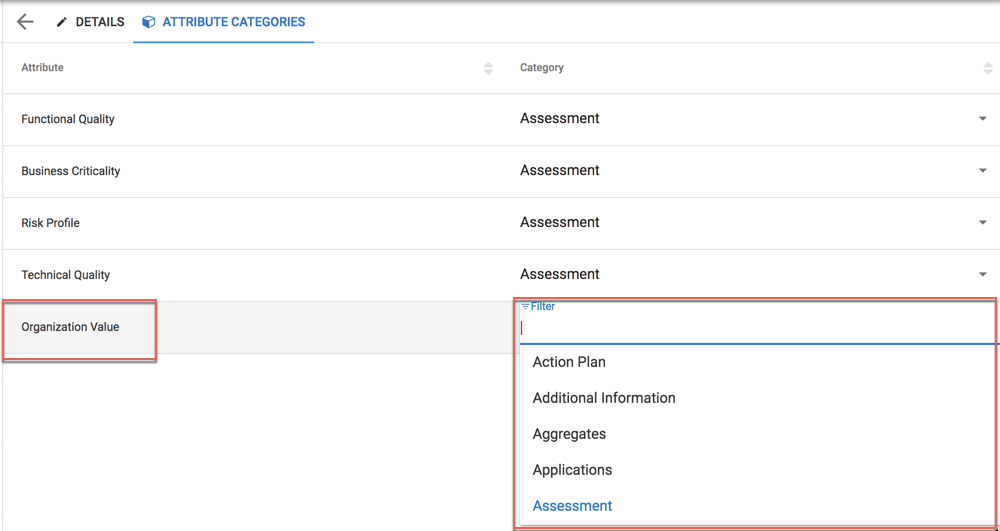Screen dimensions: 1000x531
Task: Click the Filter icon in the dropdown
Action: point(526,307)
